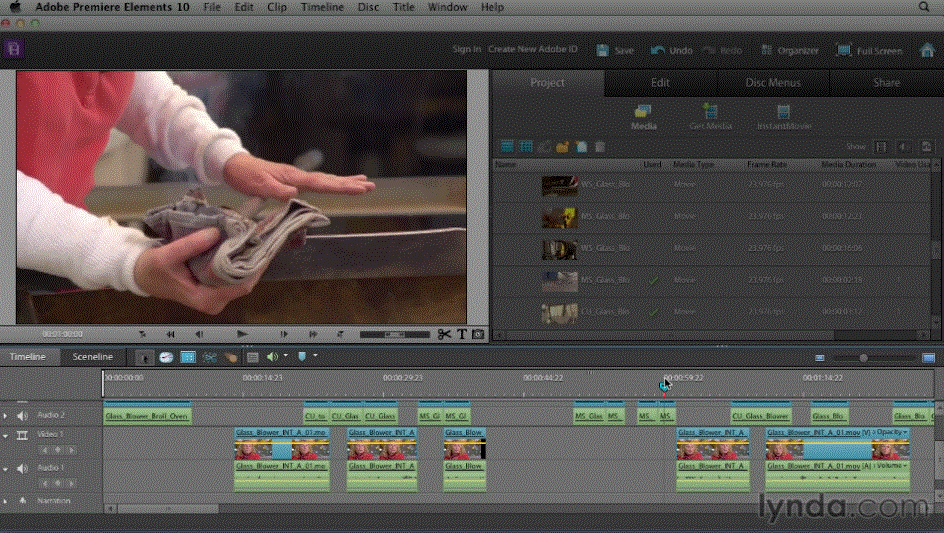Viewport: 944px width, 533px height.
Task: Click the trash icon to delete the selected item
Action: click(600, 147)
